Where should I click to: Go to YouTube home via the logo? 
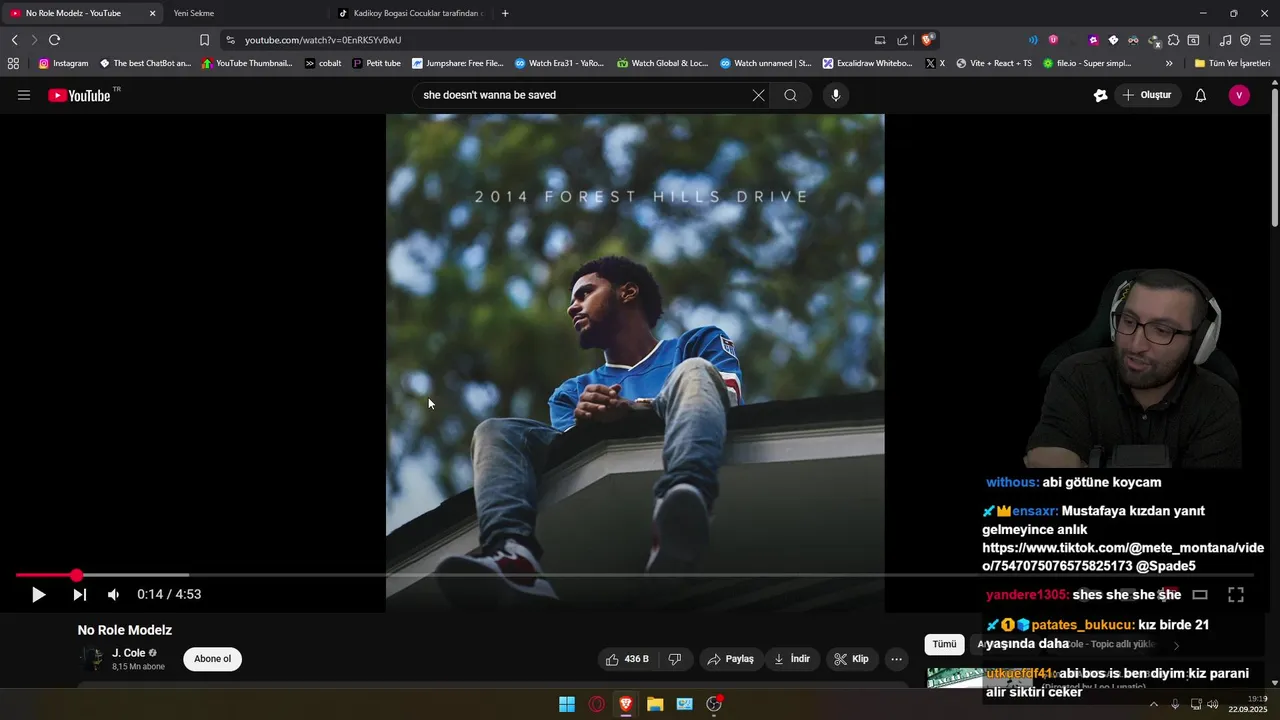click(x=79, y=95)
